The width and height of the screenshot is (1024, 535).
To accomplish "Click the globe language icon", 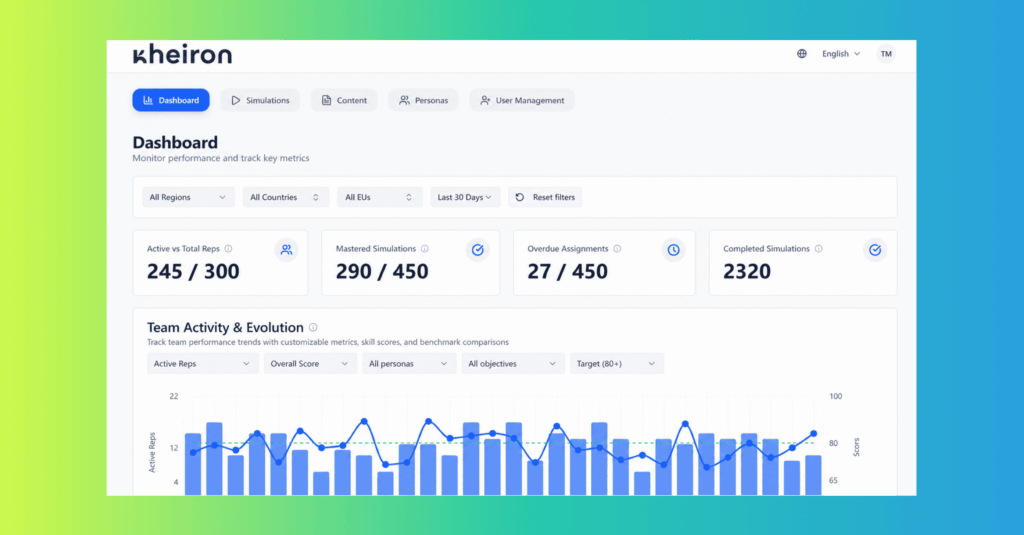I will point(801,54).
